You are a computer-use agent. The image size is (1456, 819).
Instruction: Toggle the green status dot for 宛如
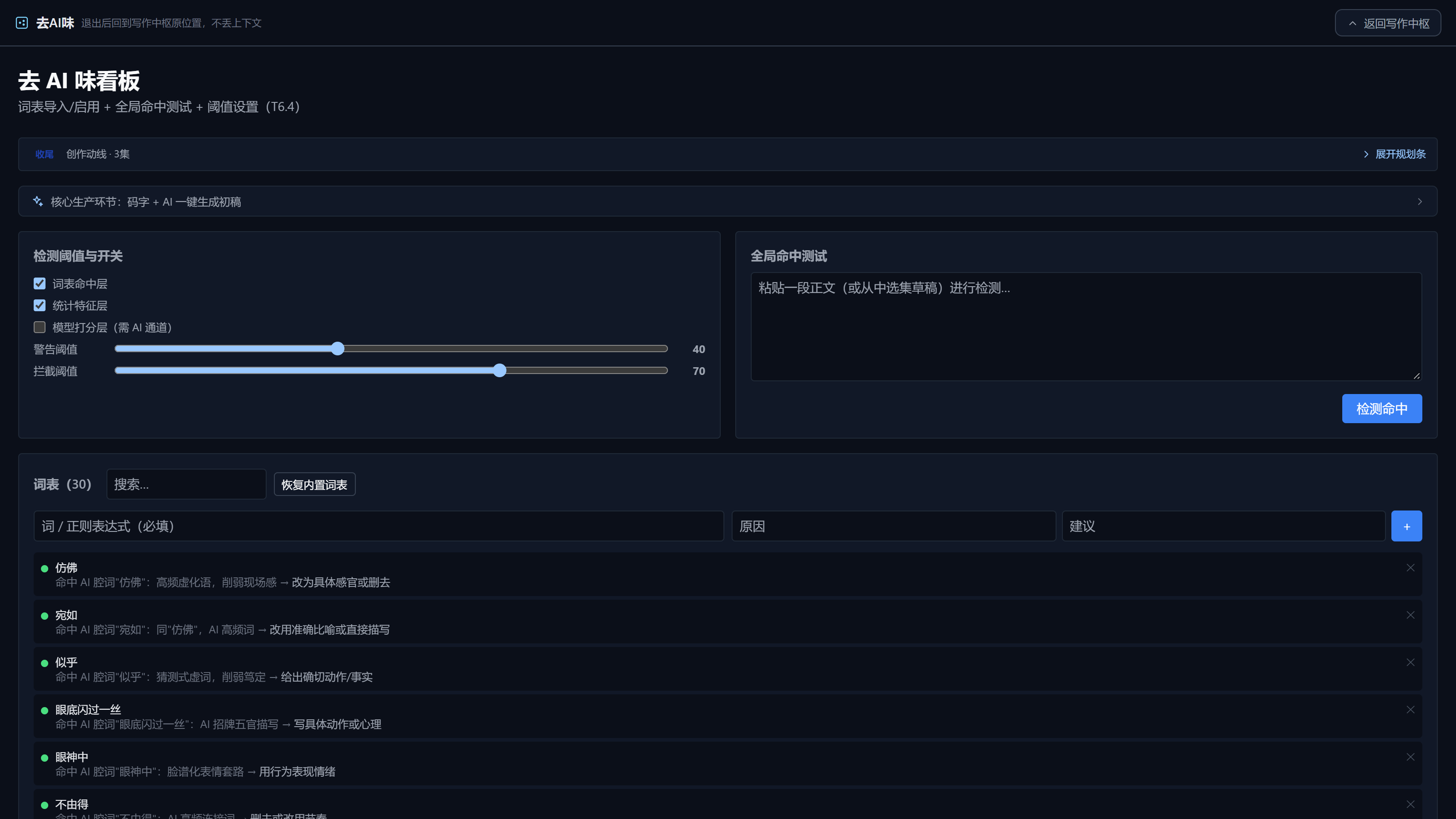(x=45, y=616)
